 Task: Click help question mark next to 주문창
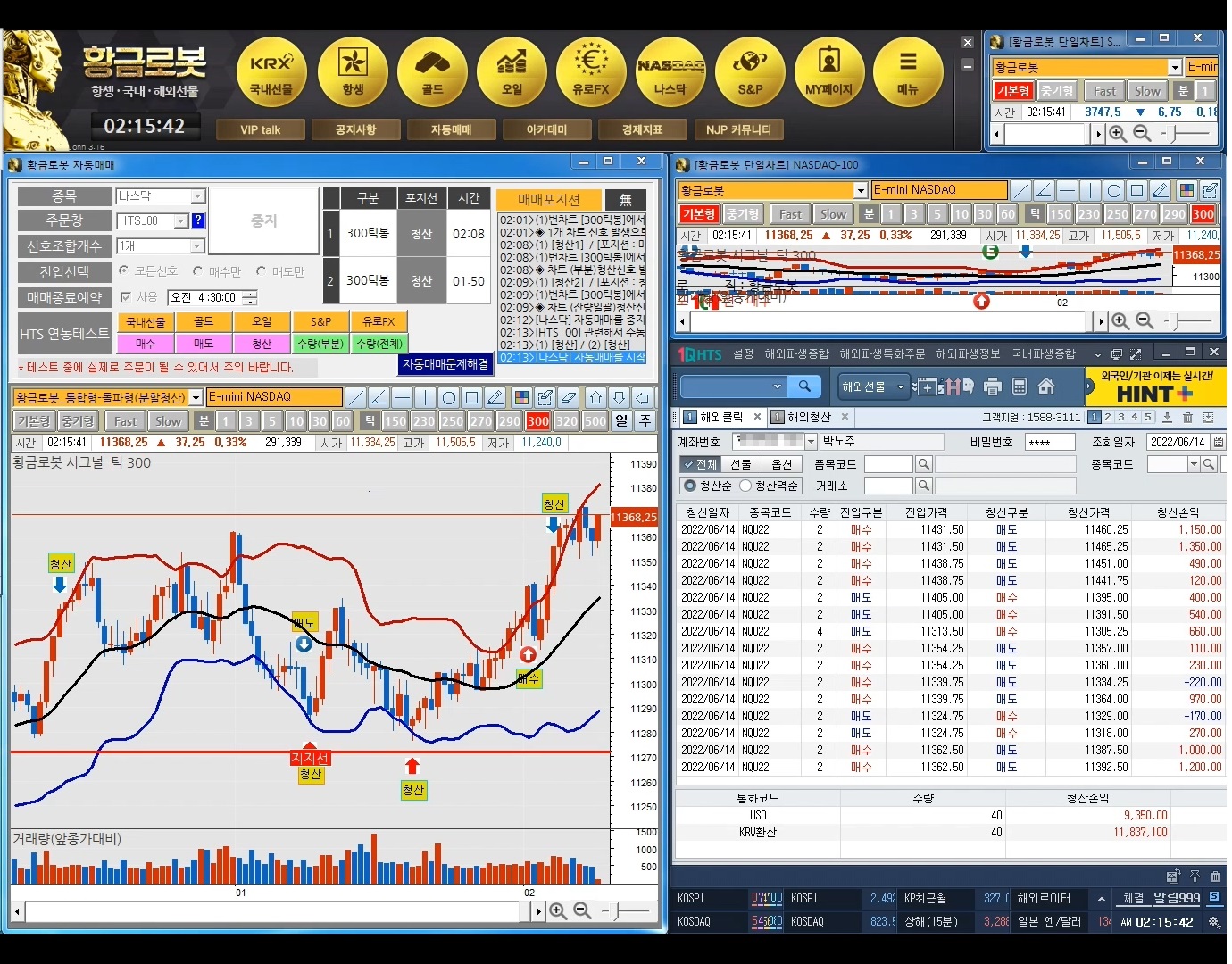198,220
